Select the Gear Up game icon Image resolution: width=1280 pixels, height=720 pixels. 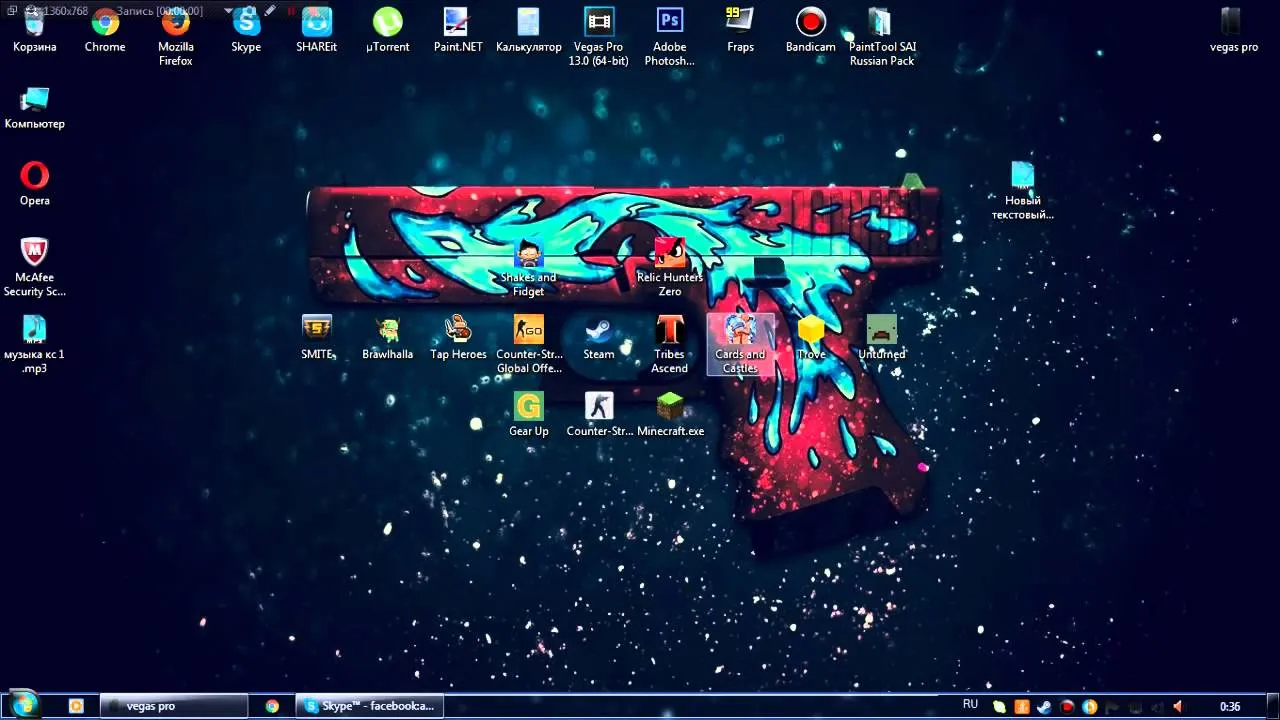(x=529, y=415)
